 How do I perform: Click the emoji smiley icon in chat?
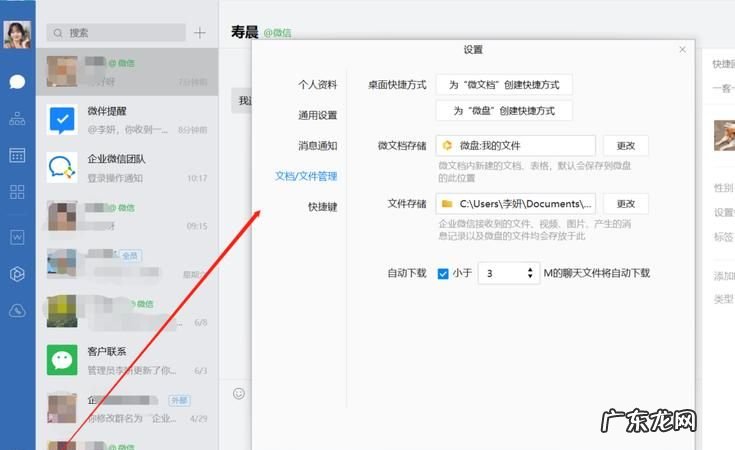239,393
